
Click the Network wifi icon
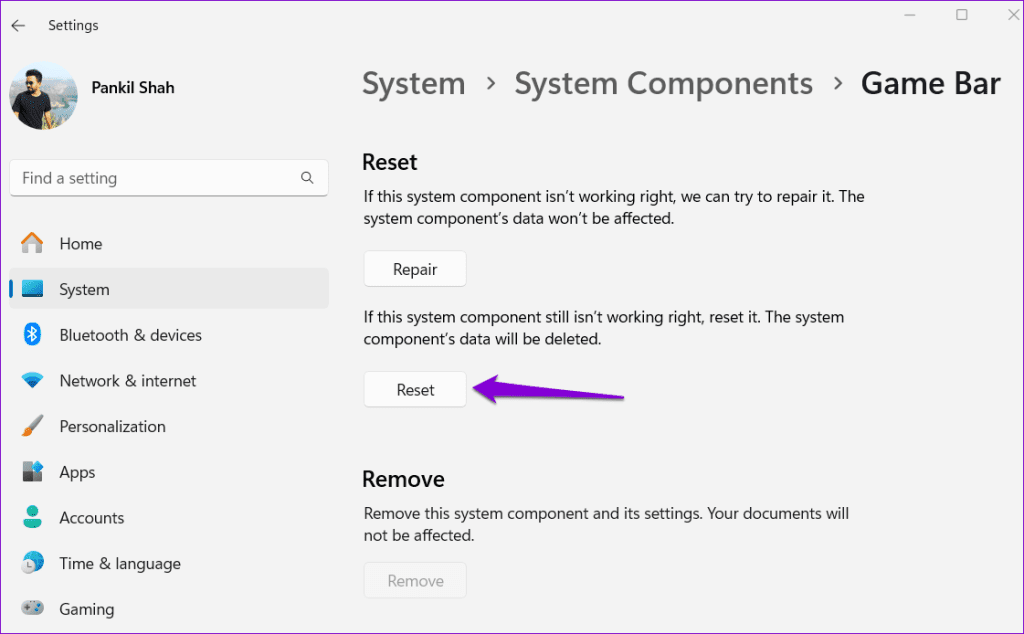coord(33,381)
